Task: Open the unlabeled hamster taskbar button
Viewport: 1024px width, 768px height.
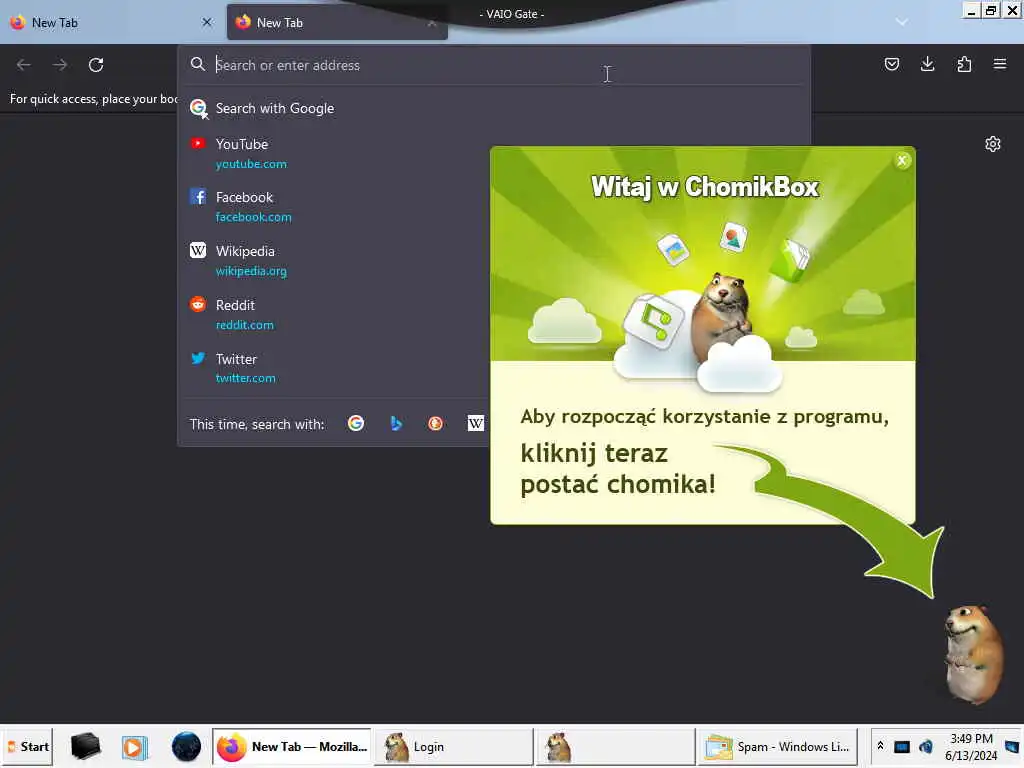Action: click(x=616, y=746)
